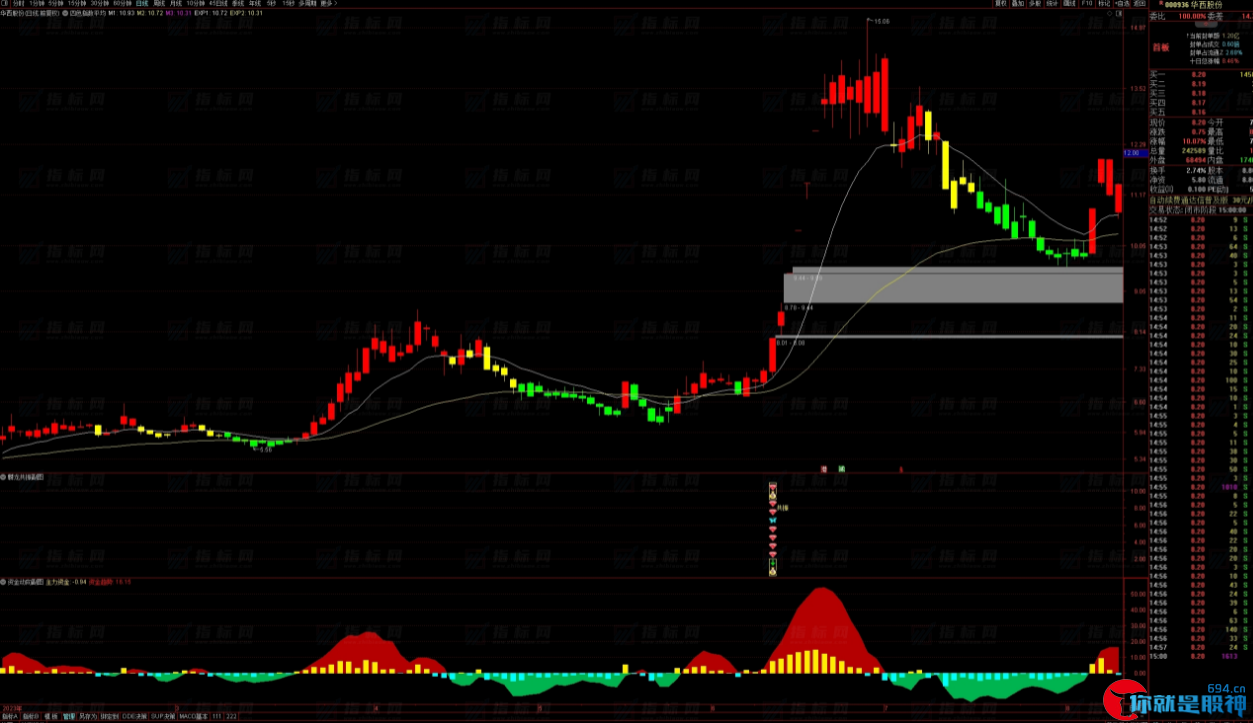Select the 111 template tab
This screenshot has height=723, width=1253.
coord(217,717)
